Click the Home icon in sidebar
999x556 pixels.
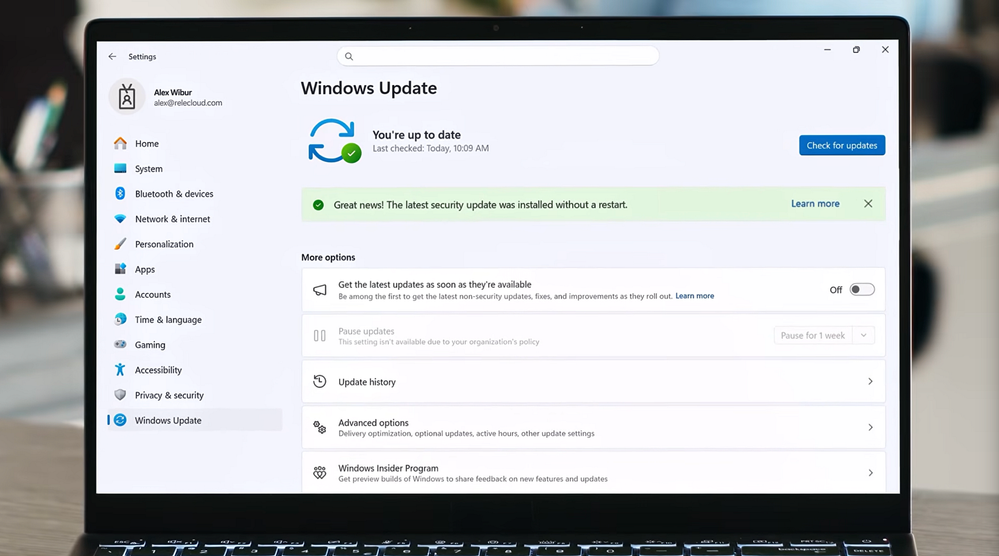click(120, 143)
